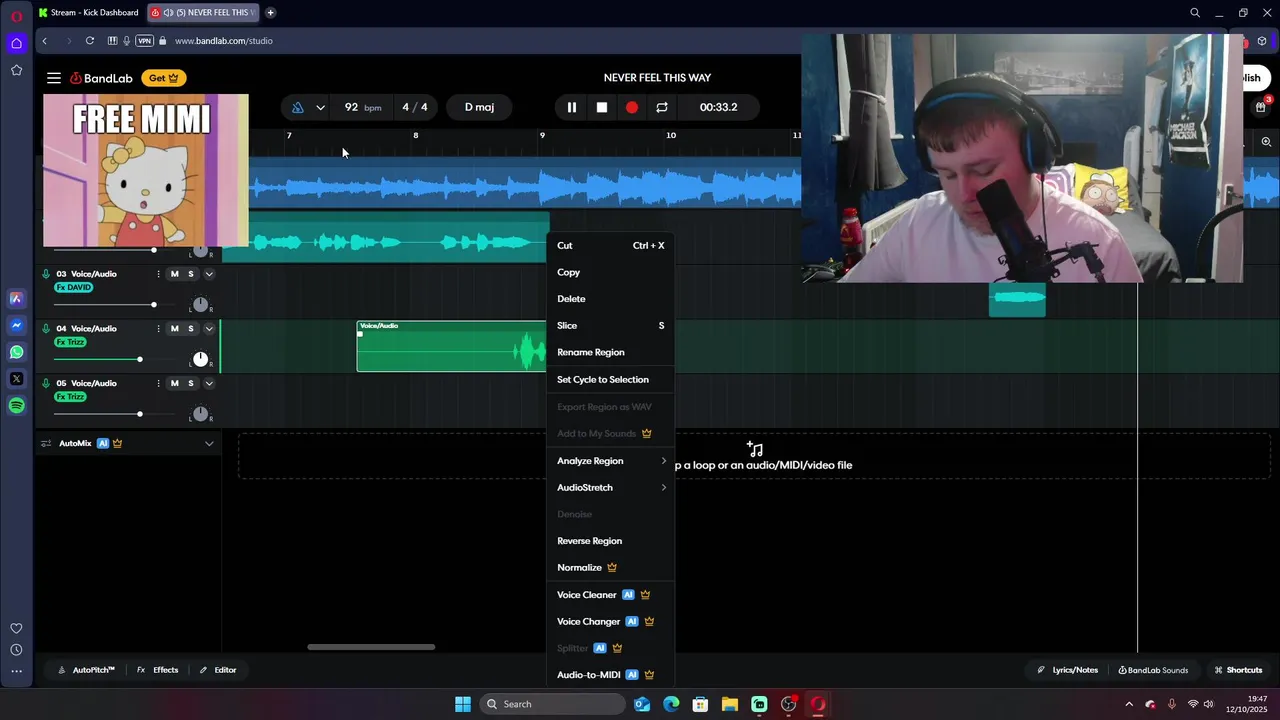This screenshot has height=720, width=1280.
Task: Select Voice Changer AI option
Action: click(x=610, y=622)
